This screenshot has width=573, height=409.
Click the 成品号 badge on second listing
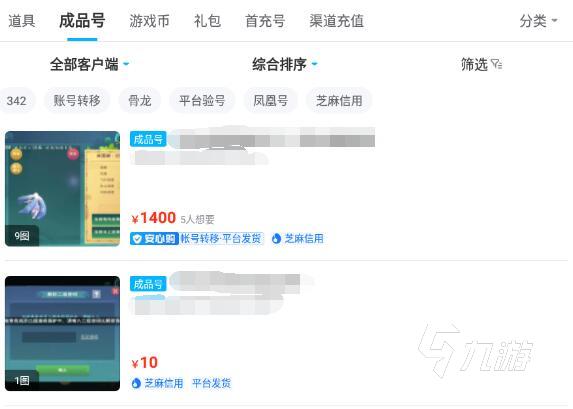(x=148, y=284)
